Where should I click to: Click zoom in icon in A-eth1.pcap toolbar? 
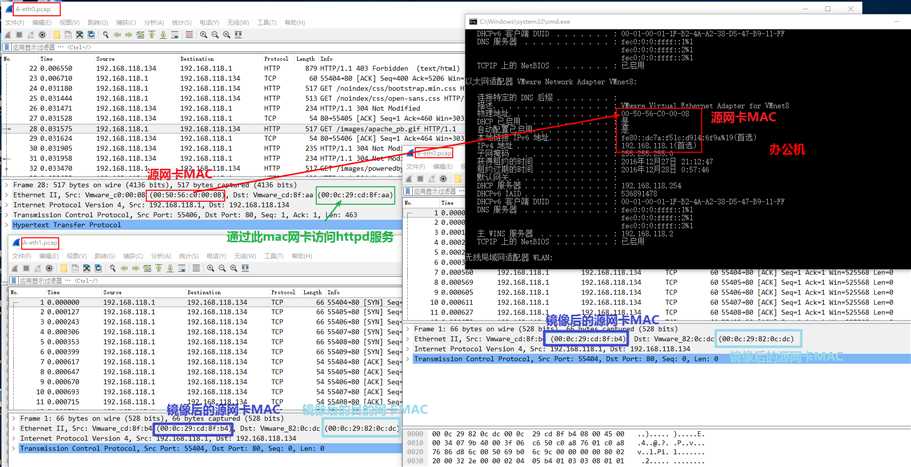pyautogui.click(x=210, y=268)
